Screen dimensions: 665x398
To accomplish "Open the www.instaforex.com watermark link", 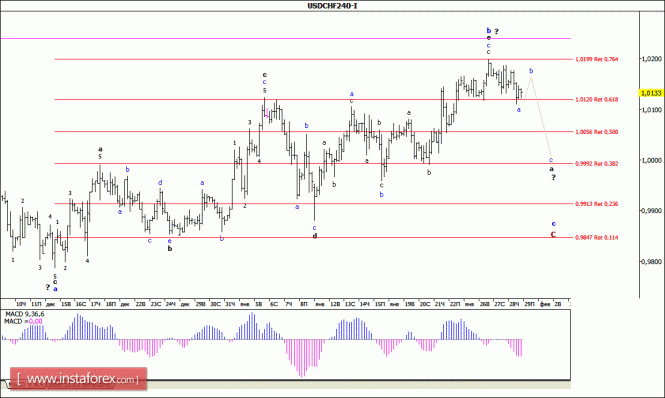I will click(78, 378).
